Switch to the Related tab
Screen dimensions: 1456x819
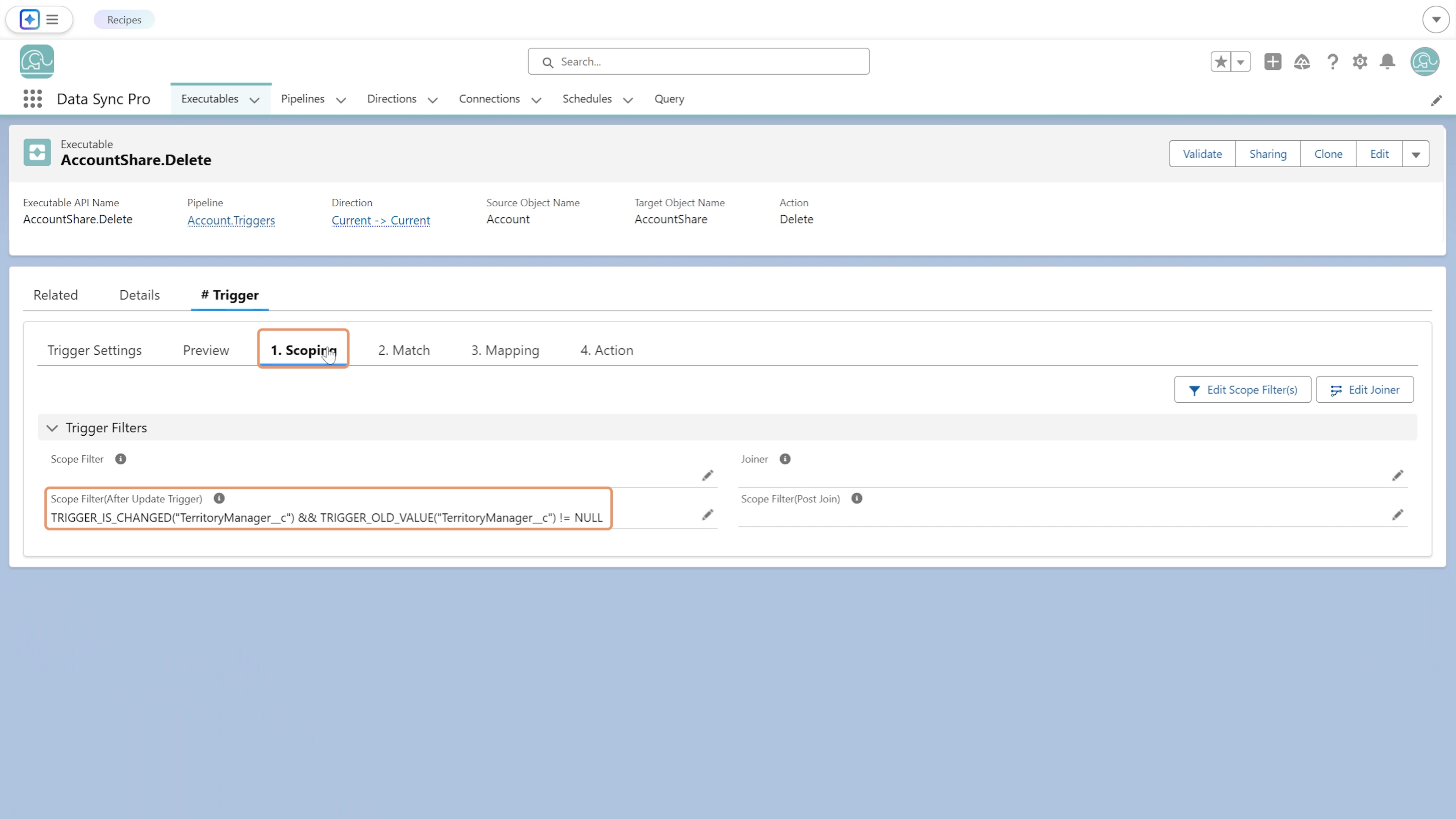click(x=55, y=295)
